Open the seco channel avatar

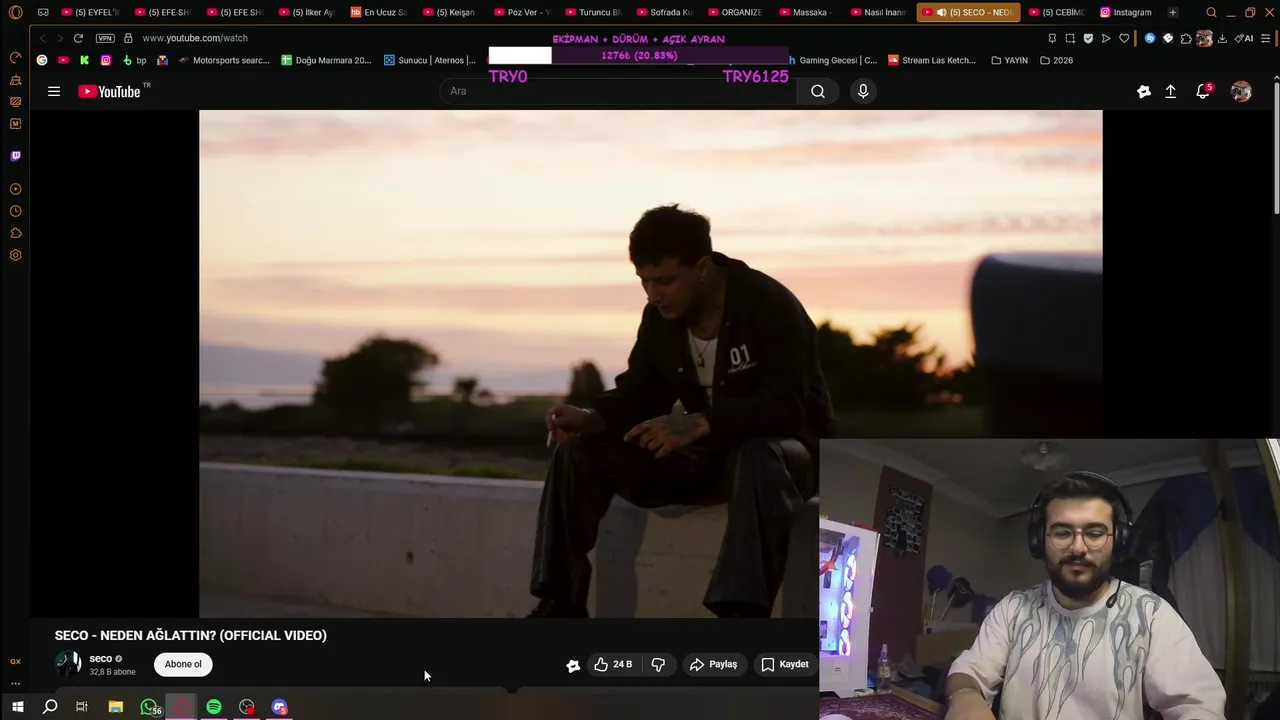(68, 664)
